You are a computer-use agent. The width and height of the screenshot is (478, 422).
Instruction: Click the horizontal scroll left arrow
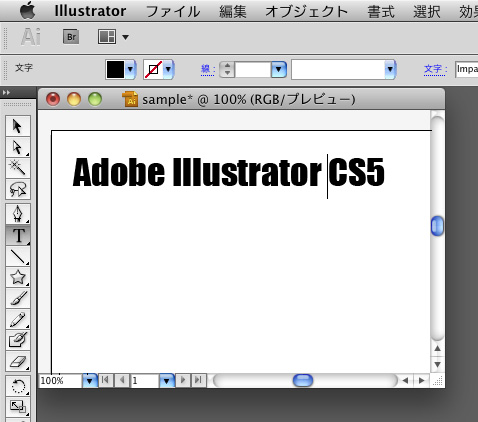405,380
